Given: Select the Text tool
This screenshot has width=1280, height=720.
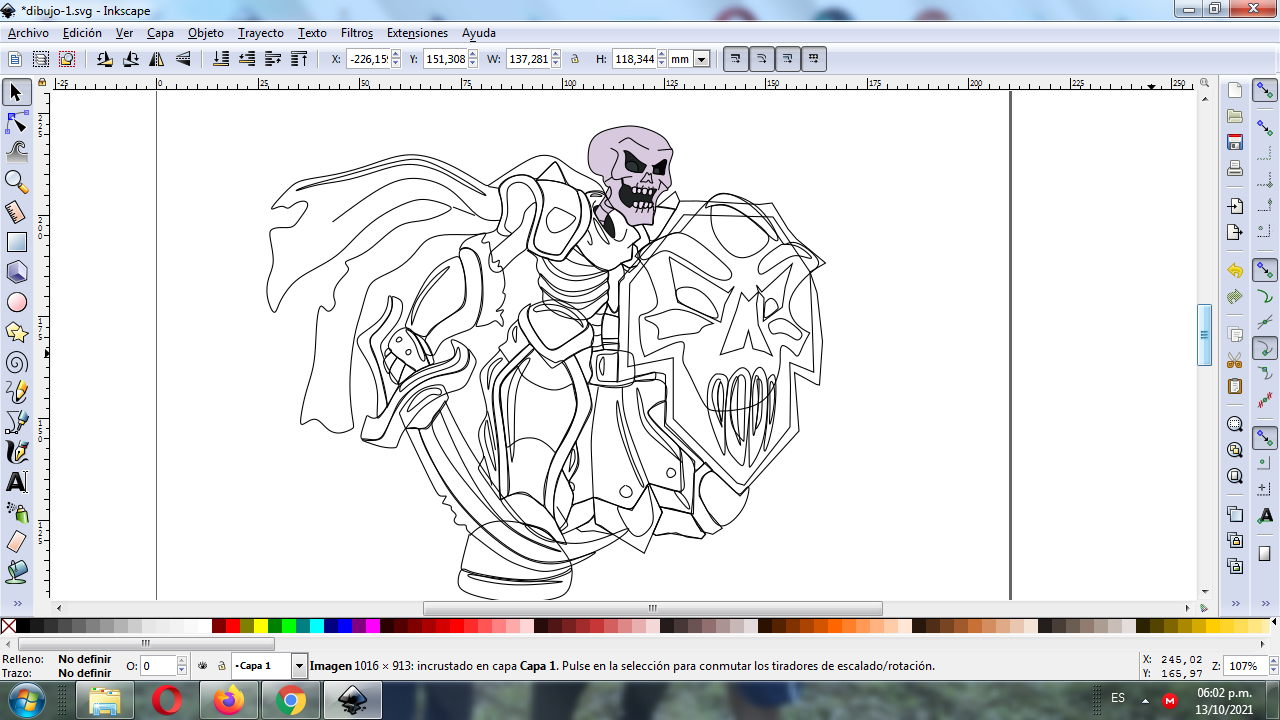Looking at the screenshot, I should [x=16, y=482].
